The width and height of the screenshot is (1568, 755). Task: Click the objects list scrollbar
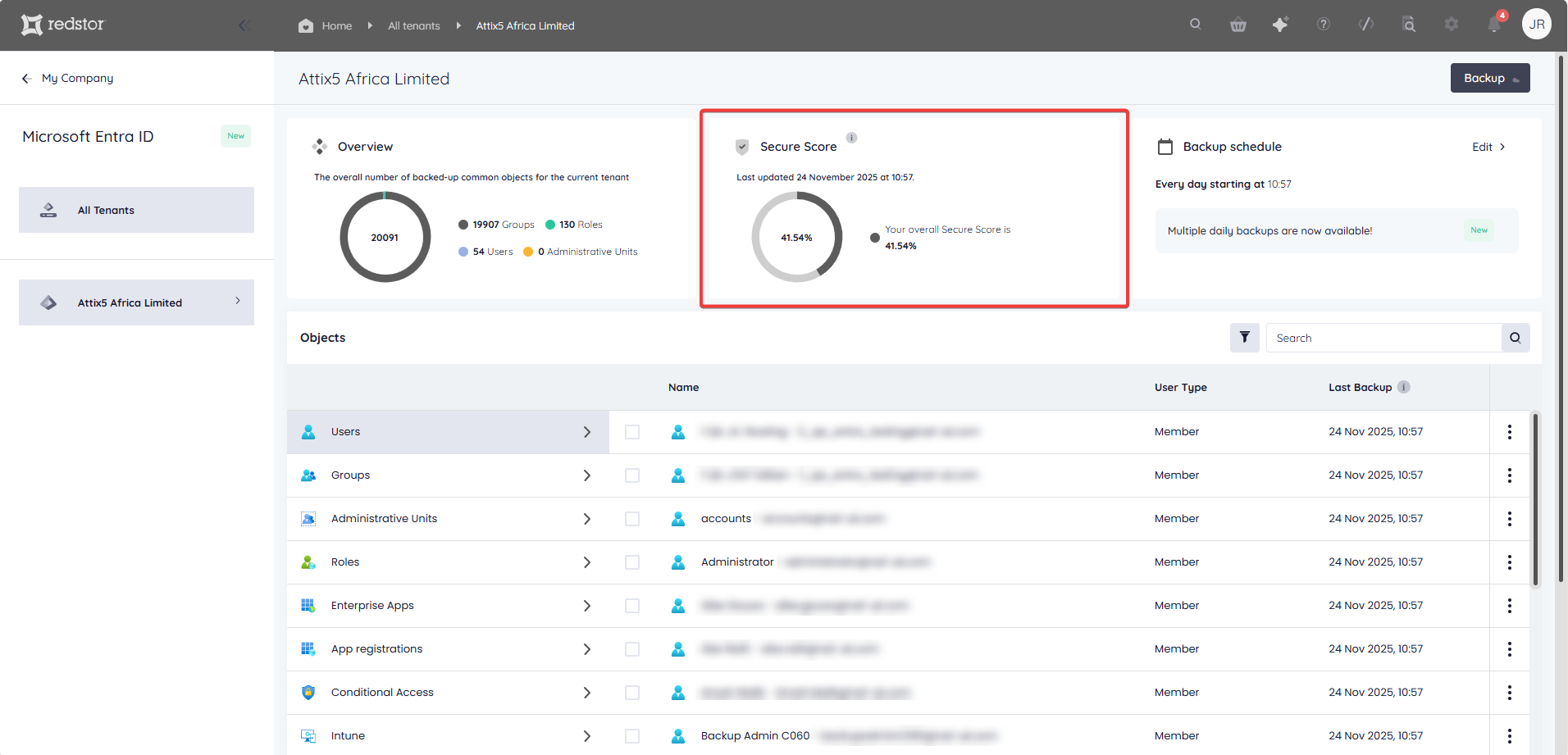1536,500
